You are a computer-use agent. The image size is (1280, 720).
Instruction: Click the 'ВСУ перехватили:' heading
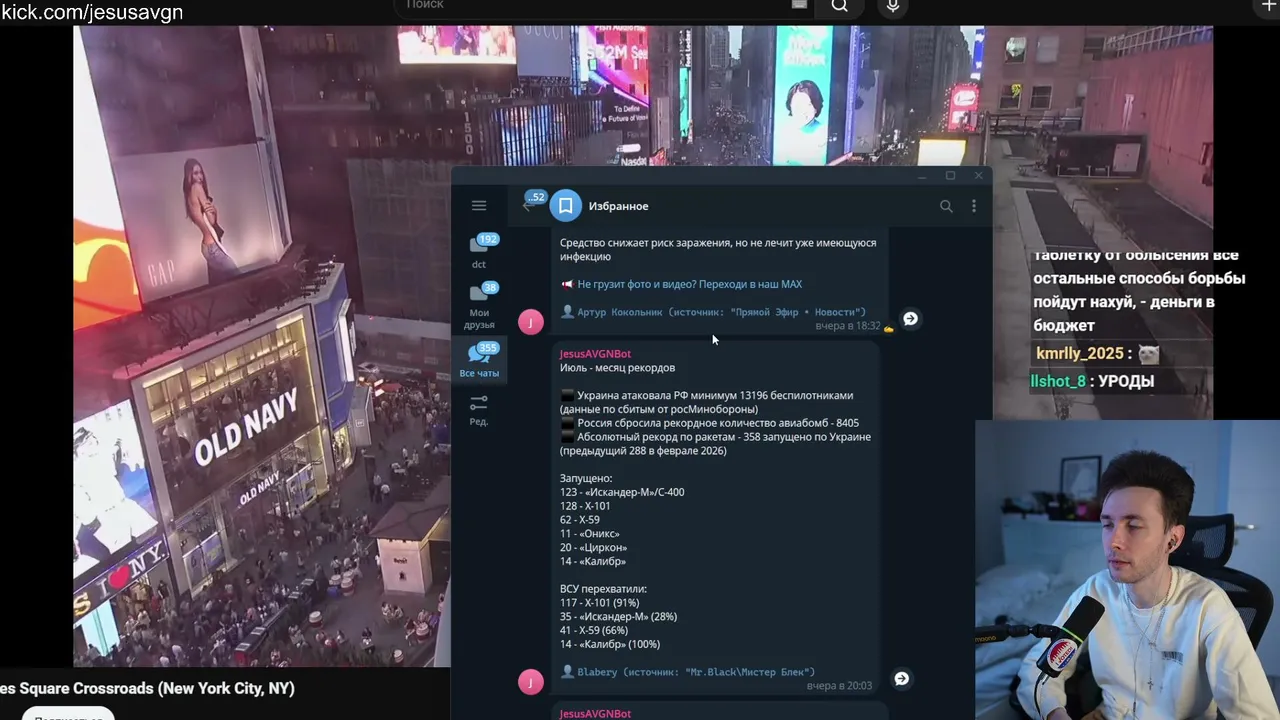603,589
